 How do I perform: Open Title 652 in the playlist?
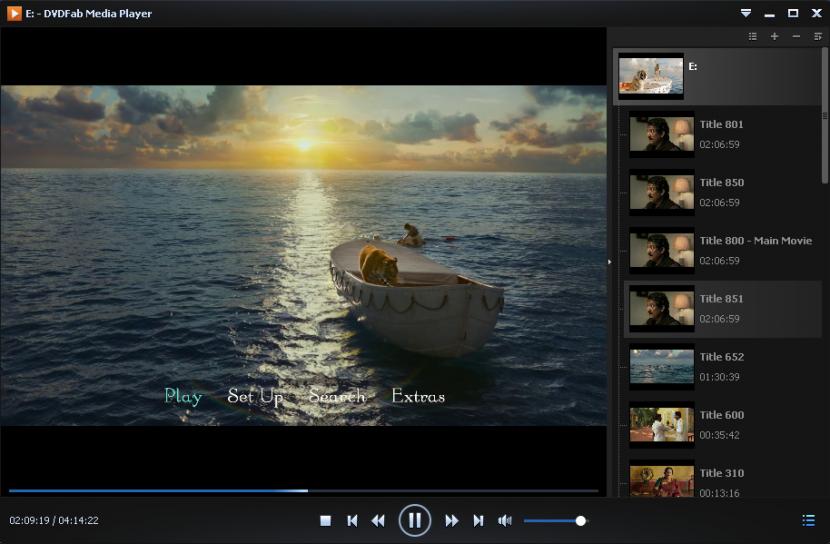tap(723, 367)
